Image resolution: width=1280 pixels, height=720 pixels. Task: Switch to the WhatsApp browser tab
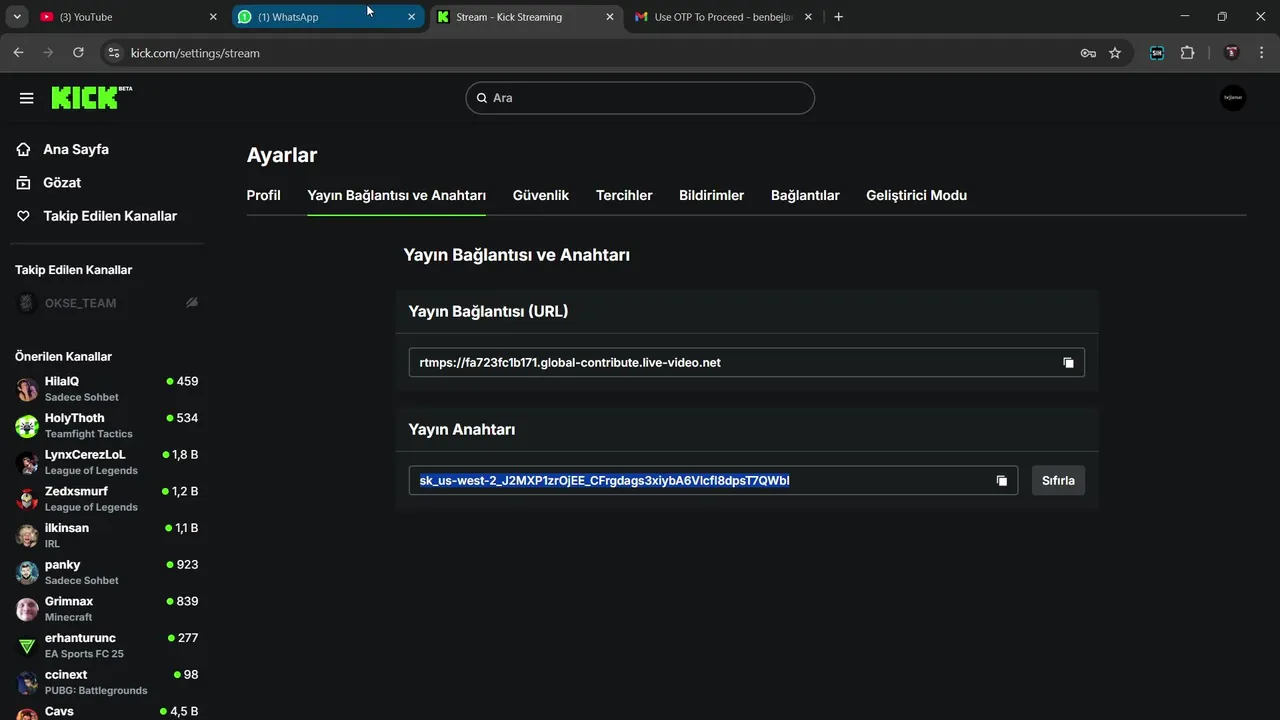point(328,17)
